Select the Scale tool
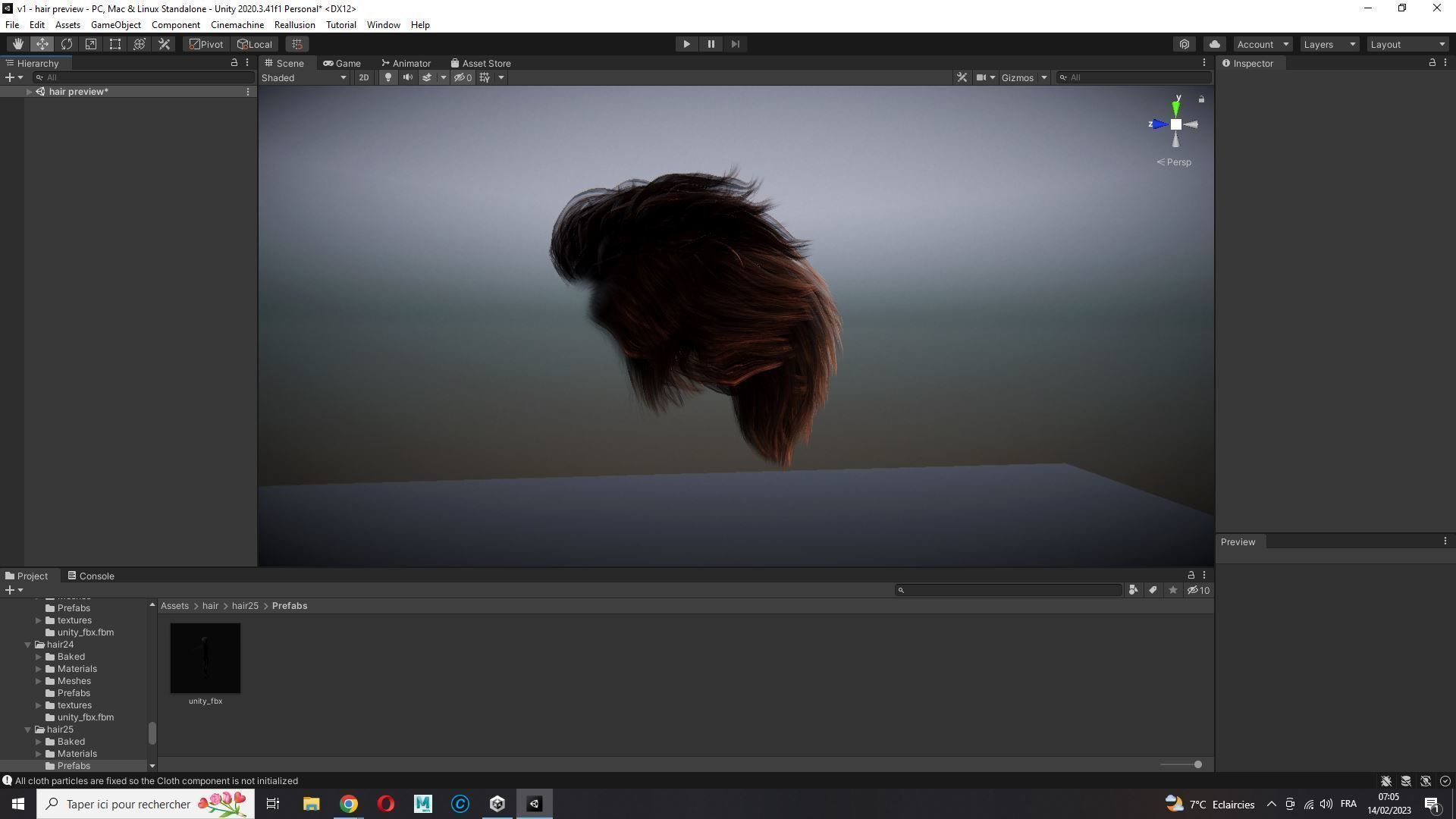 [91, 44]
